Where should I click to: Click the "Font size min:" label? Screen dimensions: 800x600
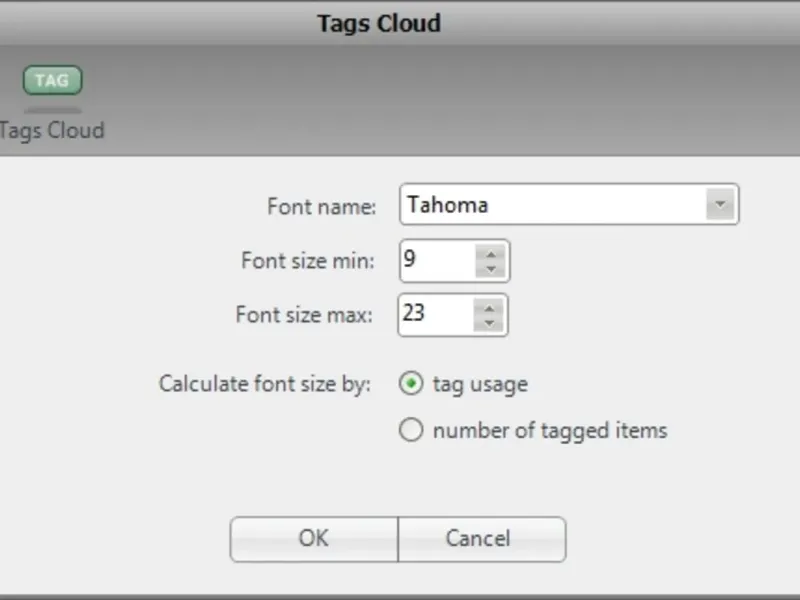coord(308,262)
